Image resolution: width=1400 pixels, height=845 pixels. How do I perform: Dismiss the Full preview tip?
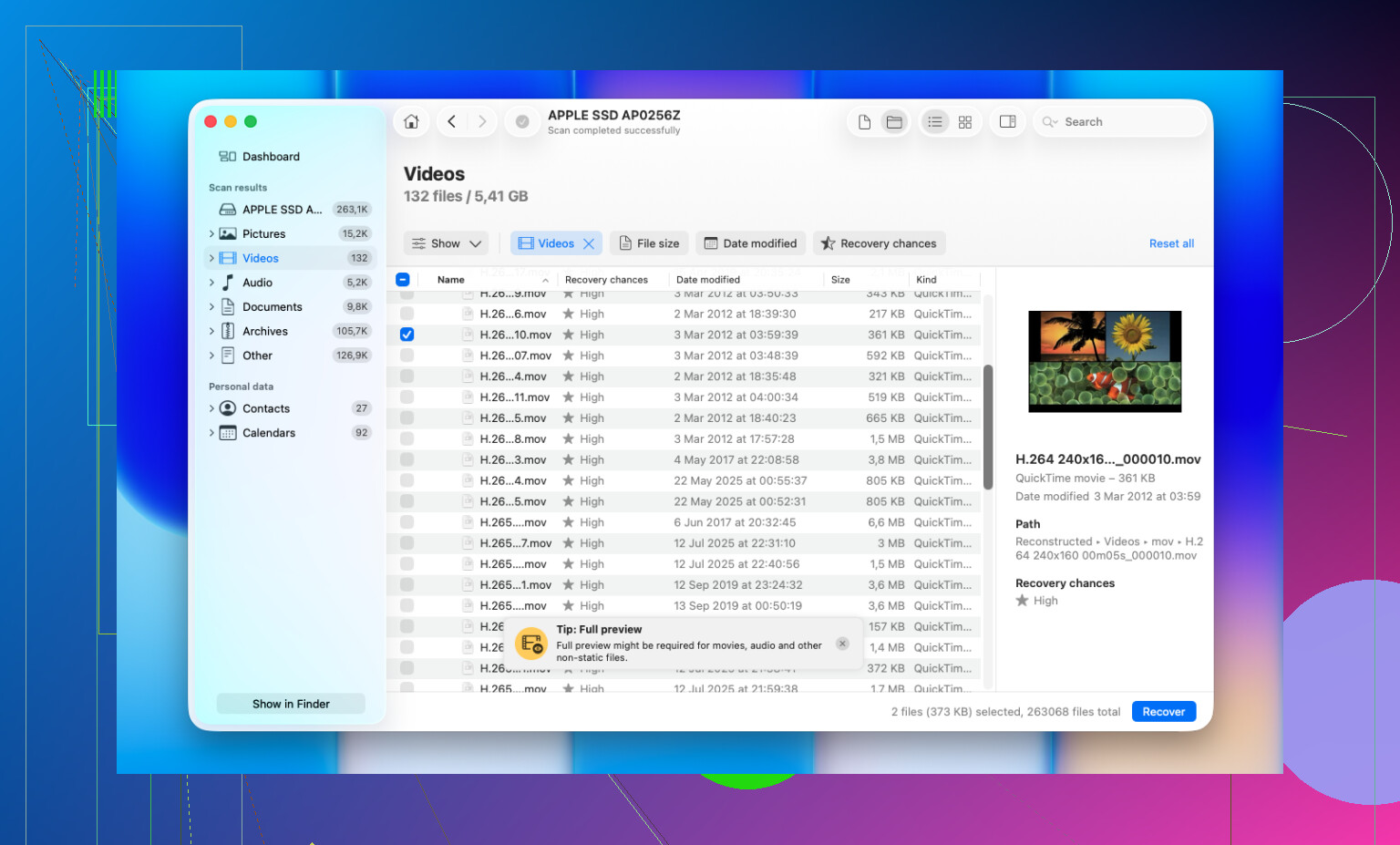(842, 644)
